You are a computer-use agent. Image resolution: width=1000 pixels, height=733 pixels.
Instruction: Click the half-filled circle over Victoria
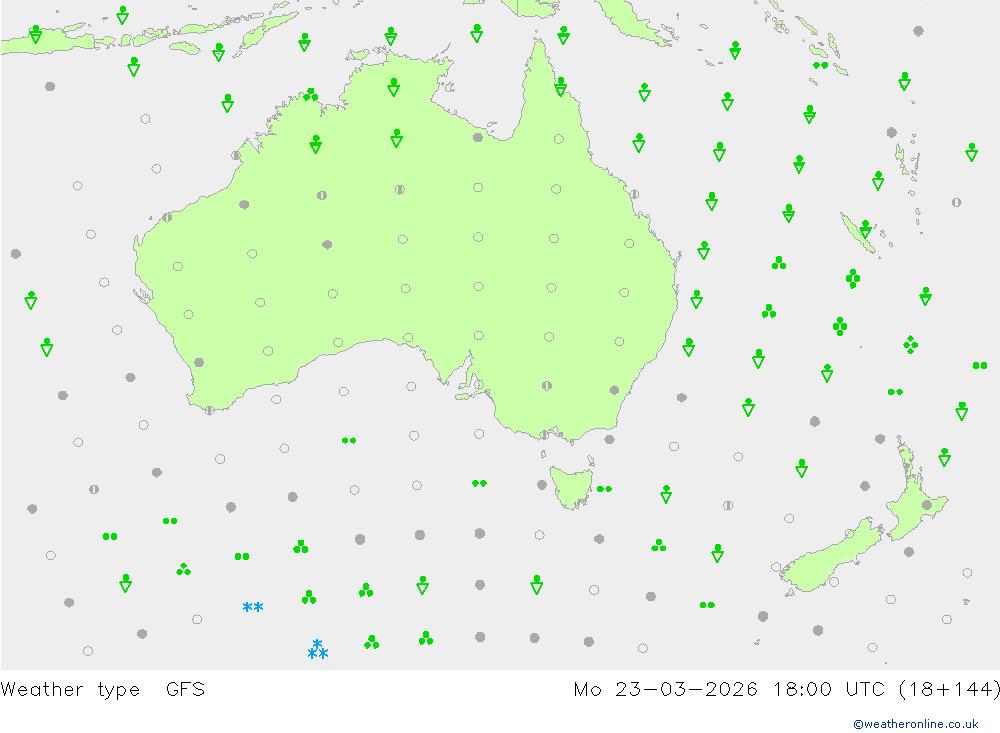coord(547,386)
